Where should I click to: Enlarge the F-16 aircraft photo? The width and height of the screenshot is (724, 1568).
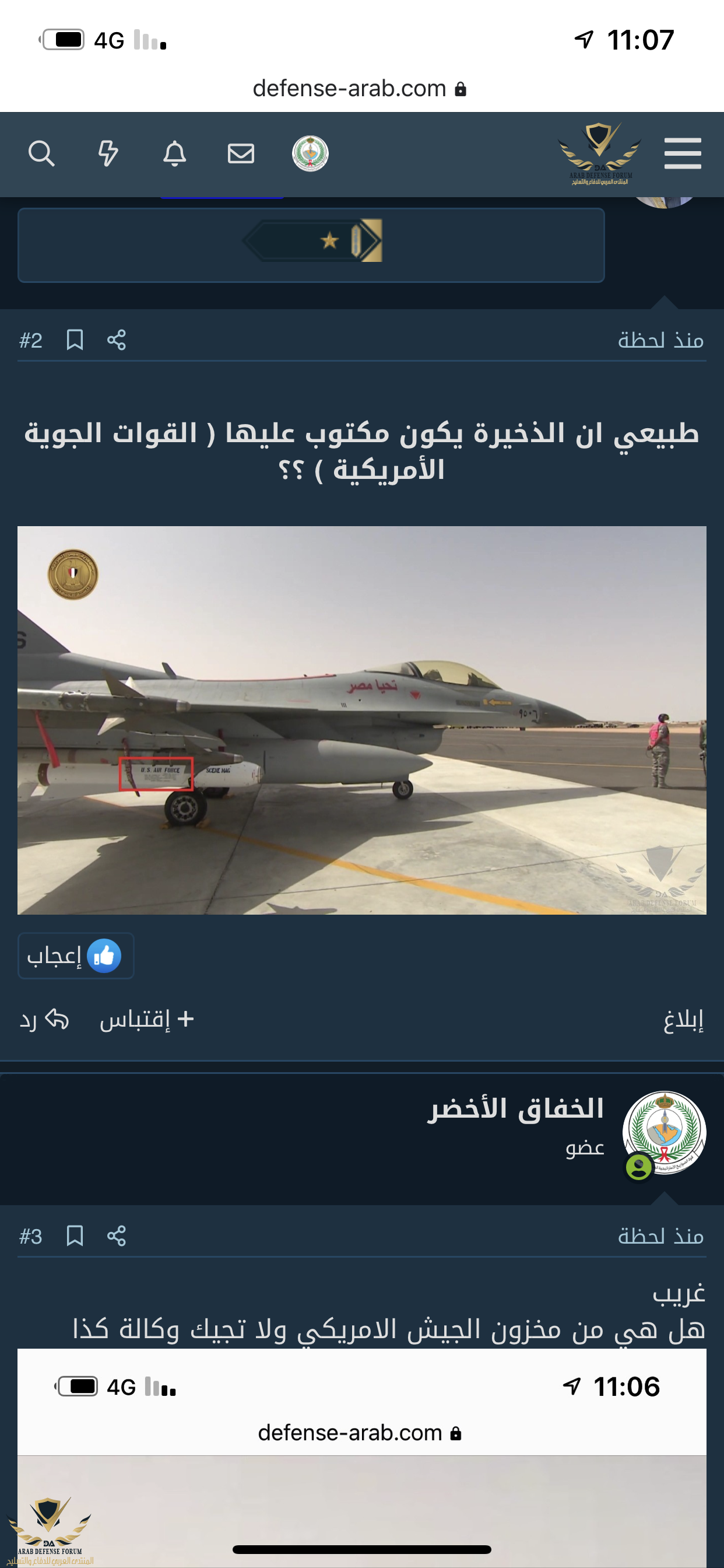(x=361, y=720)
